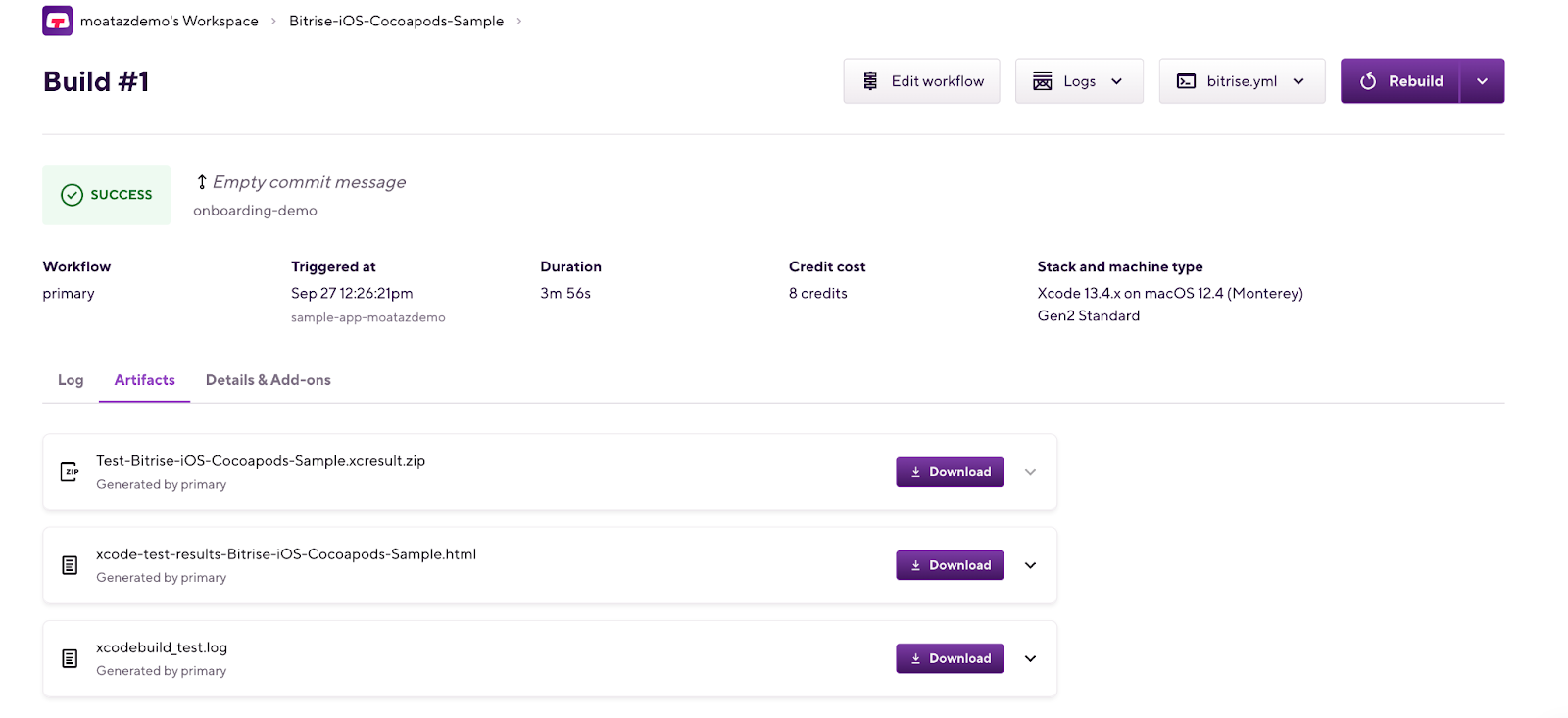Click the 3m 56s duration value

[x=565, y=293]
